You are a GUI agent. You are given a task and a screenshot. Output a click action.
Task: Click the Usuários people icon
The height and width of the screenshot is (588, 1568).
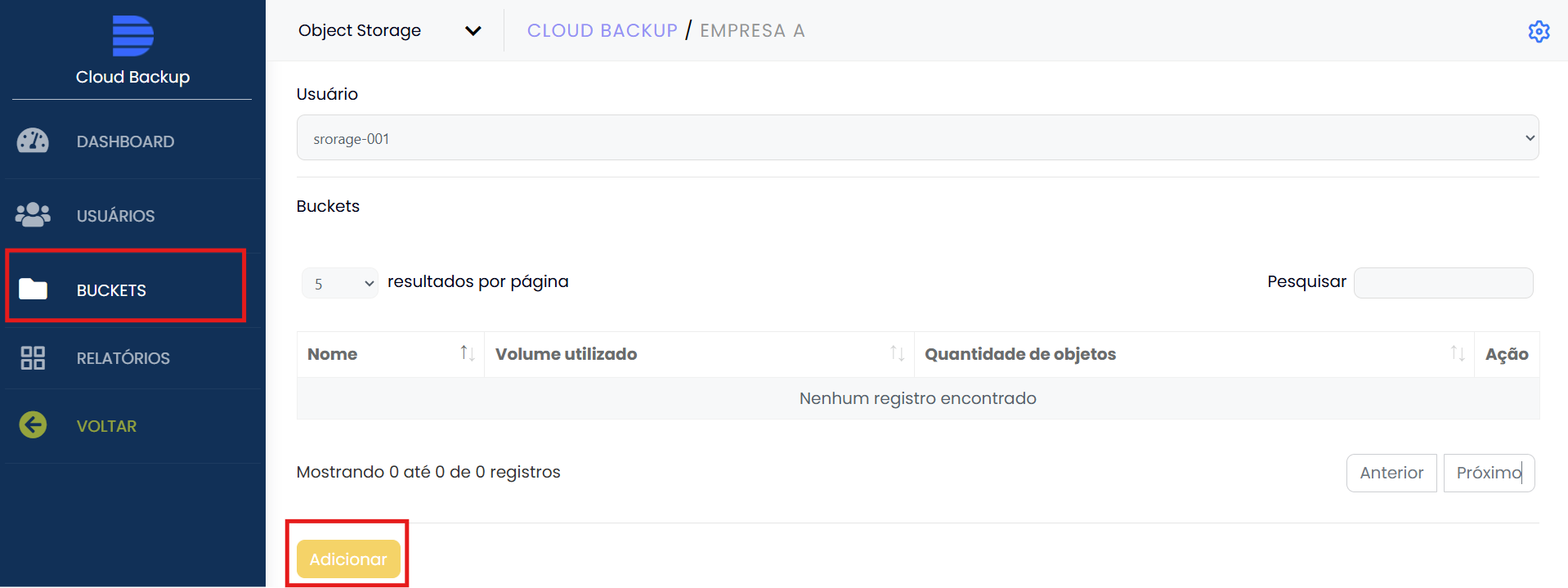[33, 215]
